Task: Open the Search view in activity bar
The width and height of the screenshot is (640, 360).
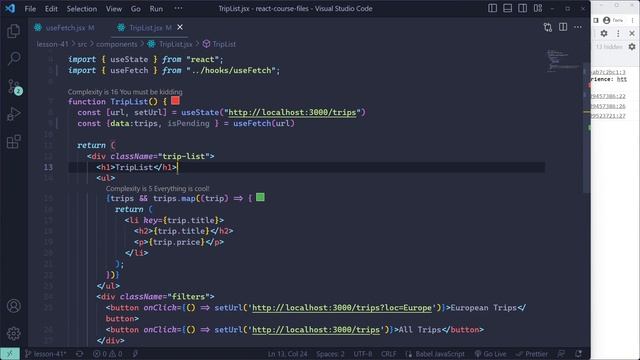Action: tap(13, 58)
